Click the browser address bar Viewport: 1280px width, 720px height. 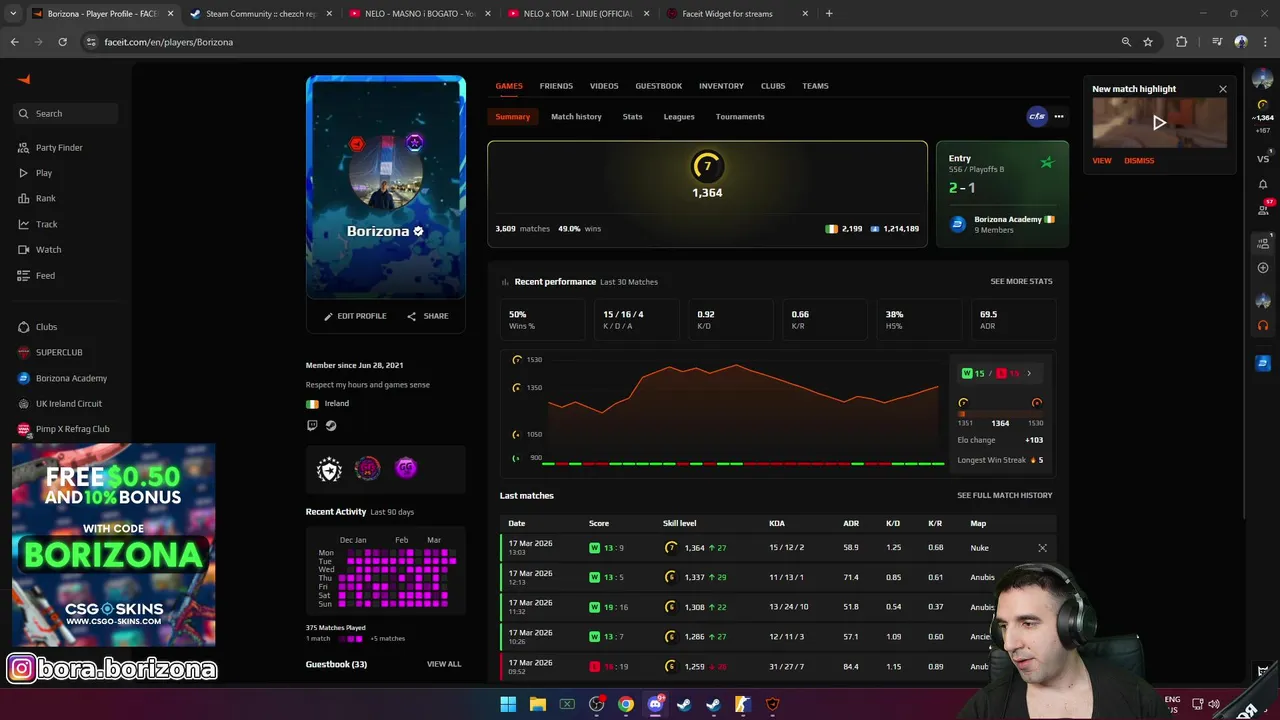pos(600,42)
